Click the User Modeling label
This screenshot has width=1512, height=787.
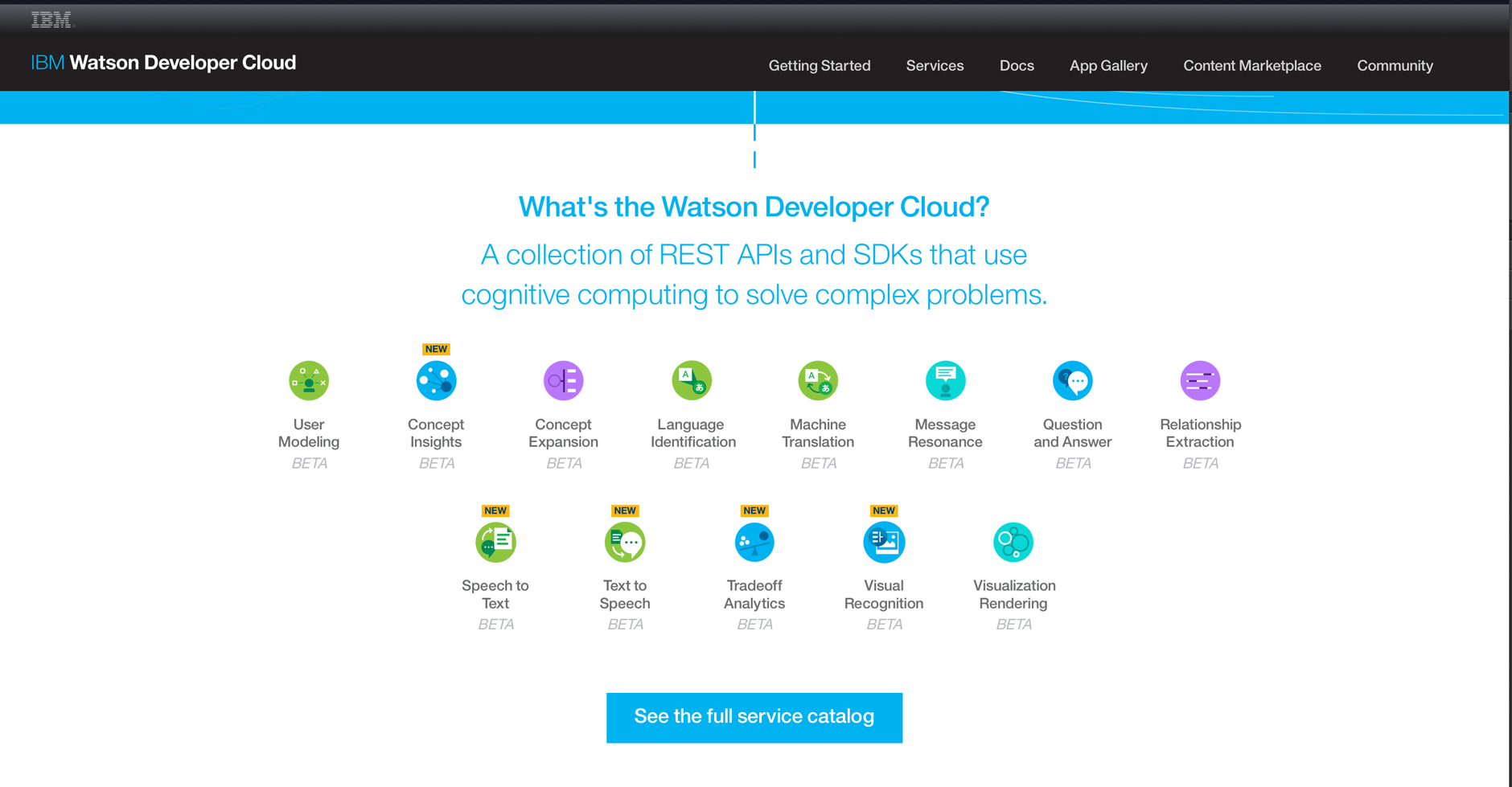coord(309,433)
